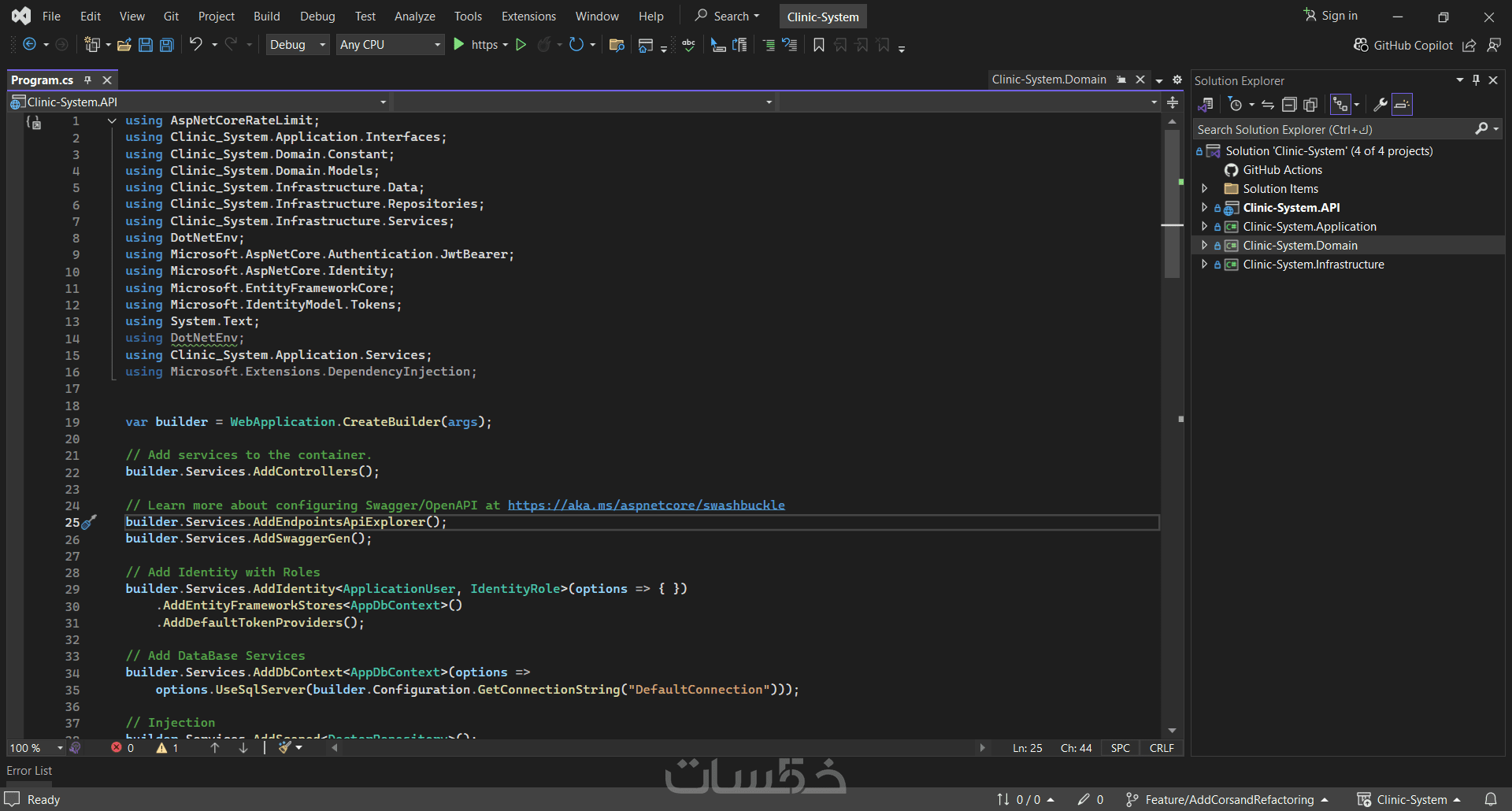Viewport: 1512px width, 811px height.
Task: Sync with Active Document in Solution Explorer
Action: [x=1268, y=105]
